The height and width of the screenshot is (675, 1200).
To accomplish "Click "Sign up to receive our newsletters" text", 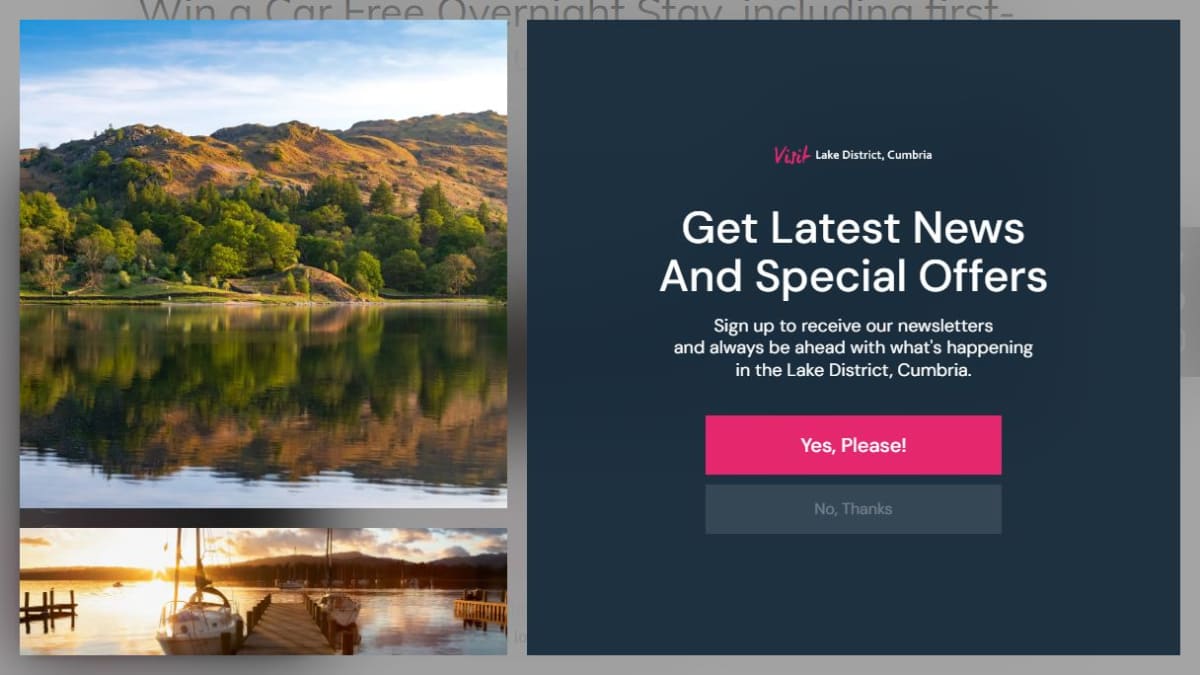I will [x=853, y=326].
